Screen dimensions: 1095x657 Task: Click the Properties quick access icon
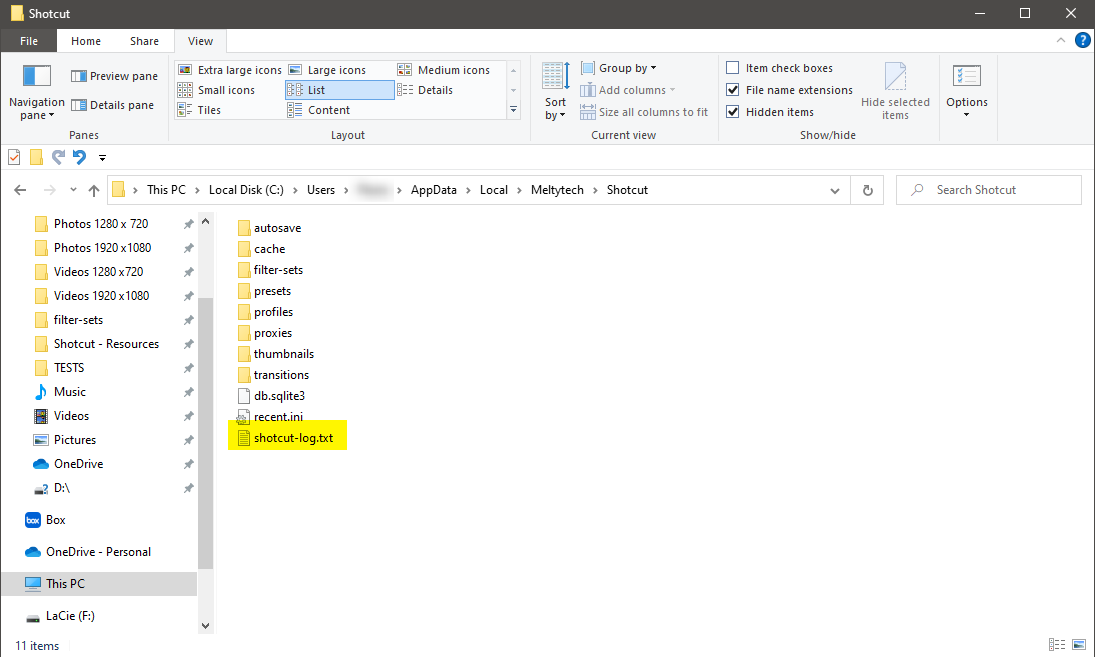click(14, 158)
